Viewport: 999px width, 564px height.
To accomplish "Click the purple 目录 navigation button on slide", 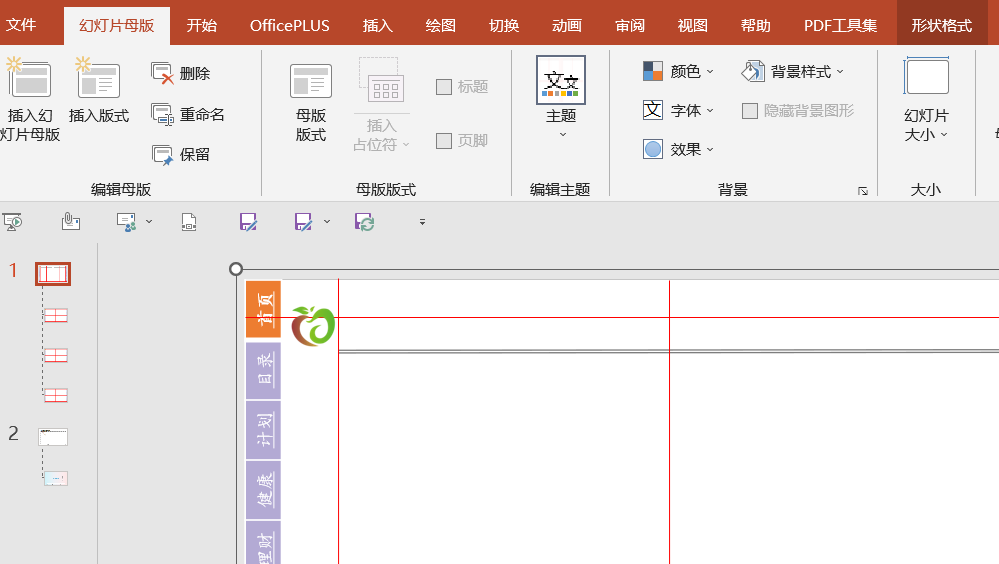I will (263, 370).
